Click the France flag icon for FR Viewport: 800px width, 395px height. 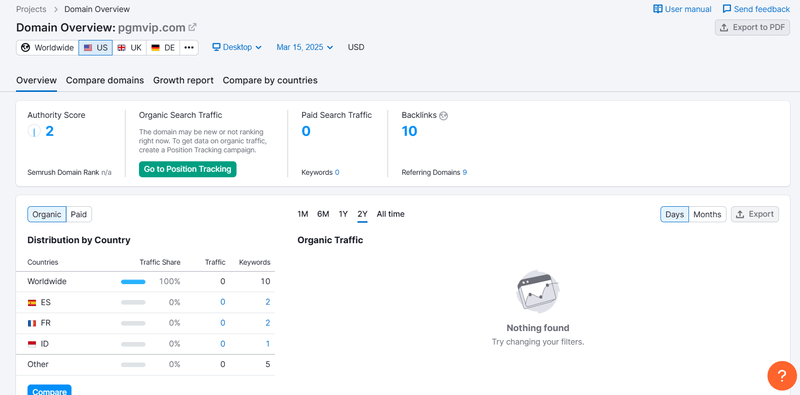32,324
